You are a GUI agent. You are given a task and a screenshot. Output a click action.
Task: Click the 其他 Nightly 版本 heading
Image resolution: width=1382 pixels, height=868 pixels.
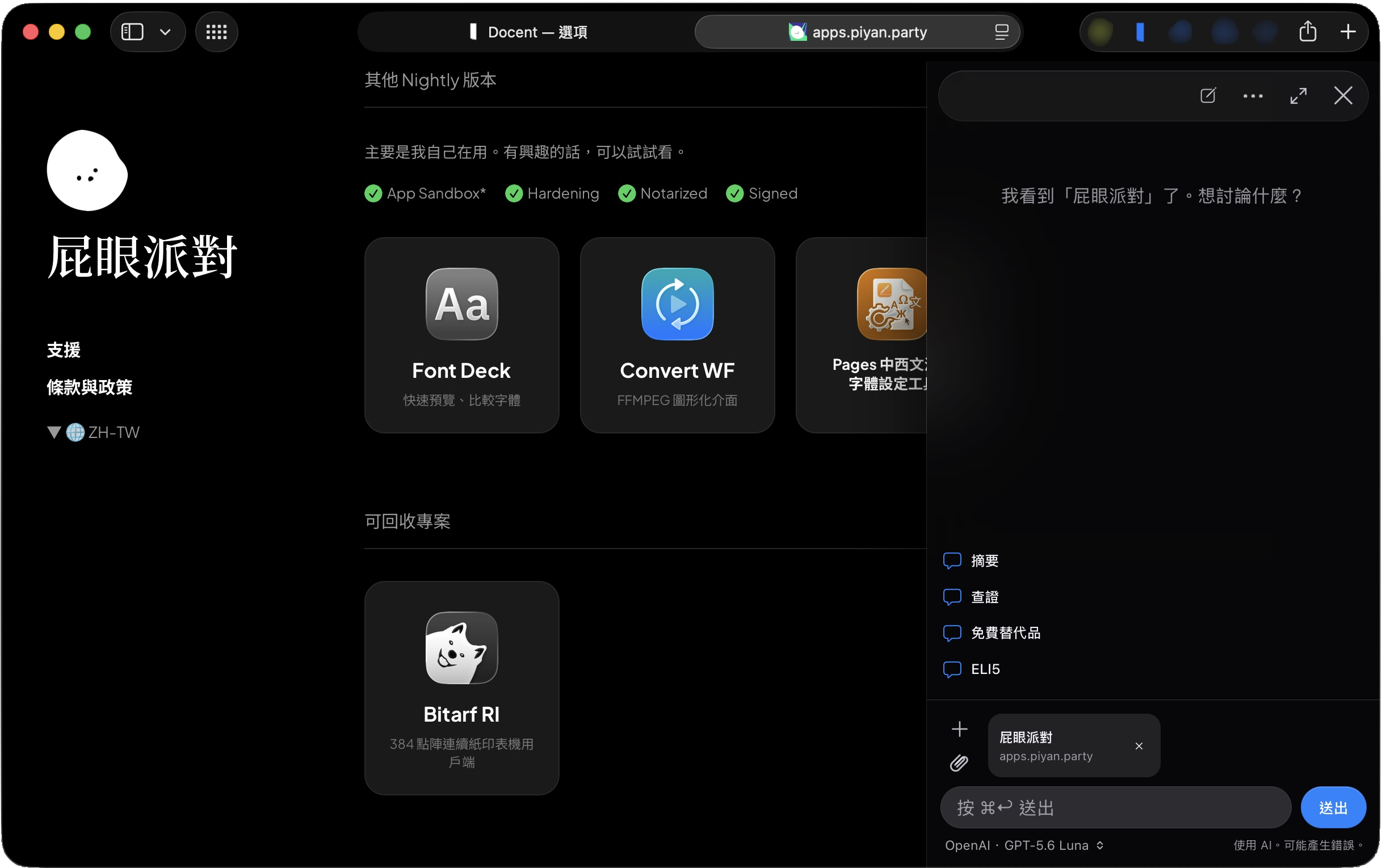[430, 80]
